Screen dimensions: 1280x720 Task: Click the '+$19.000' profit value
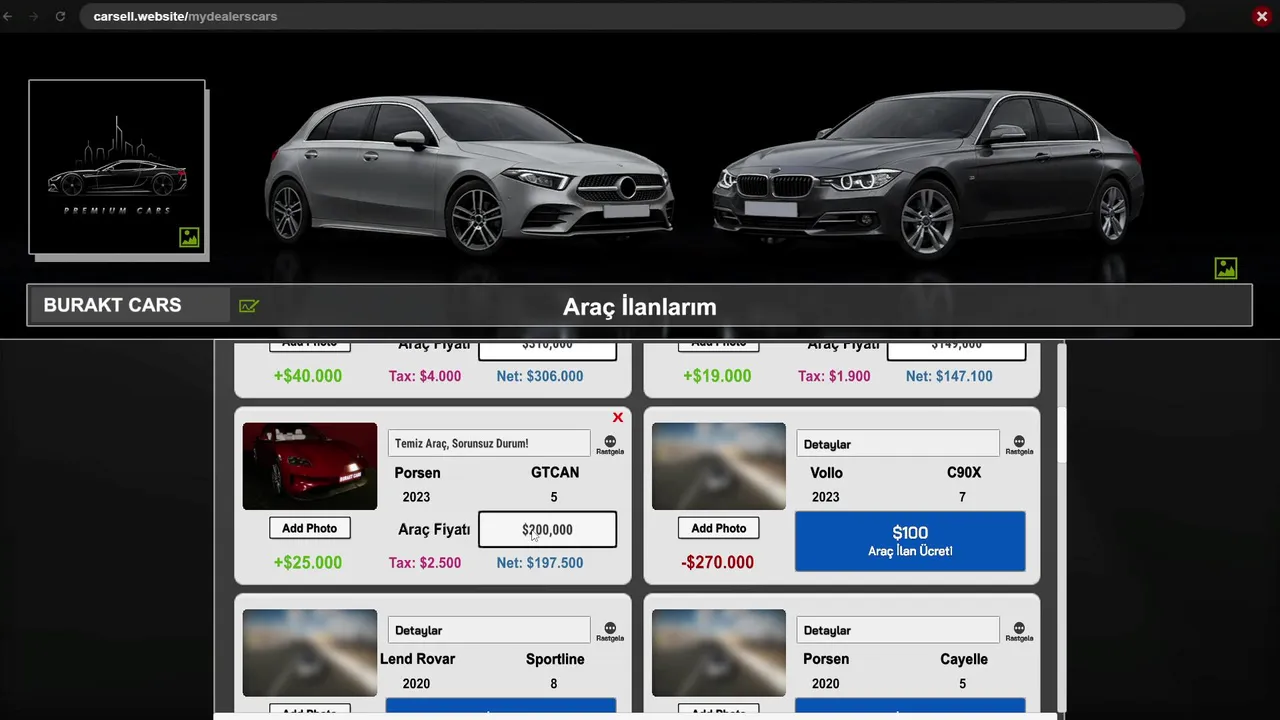pos(717,376)
